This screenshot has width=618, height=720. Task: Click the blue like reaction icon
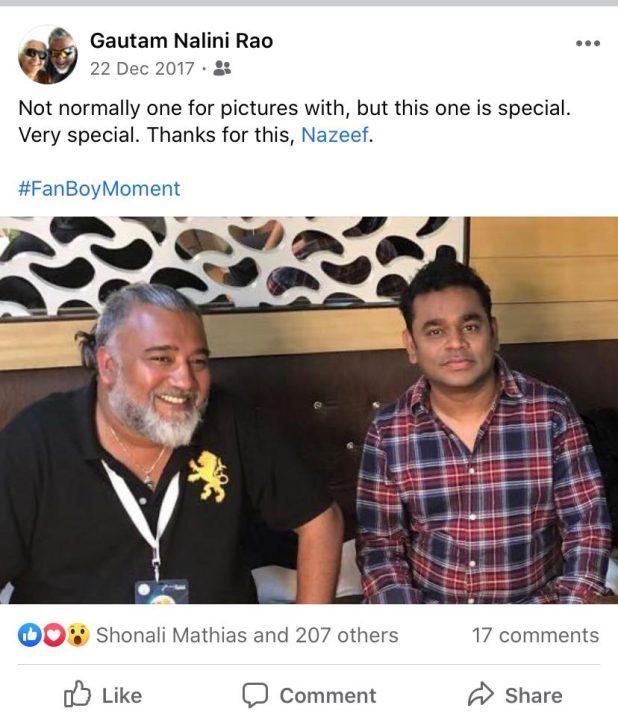tap(29, 635)
